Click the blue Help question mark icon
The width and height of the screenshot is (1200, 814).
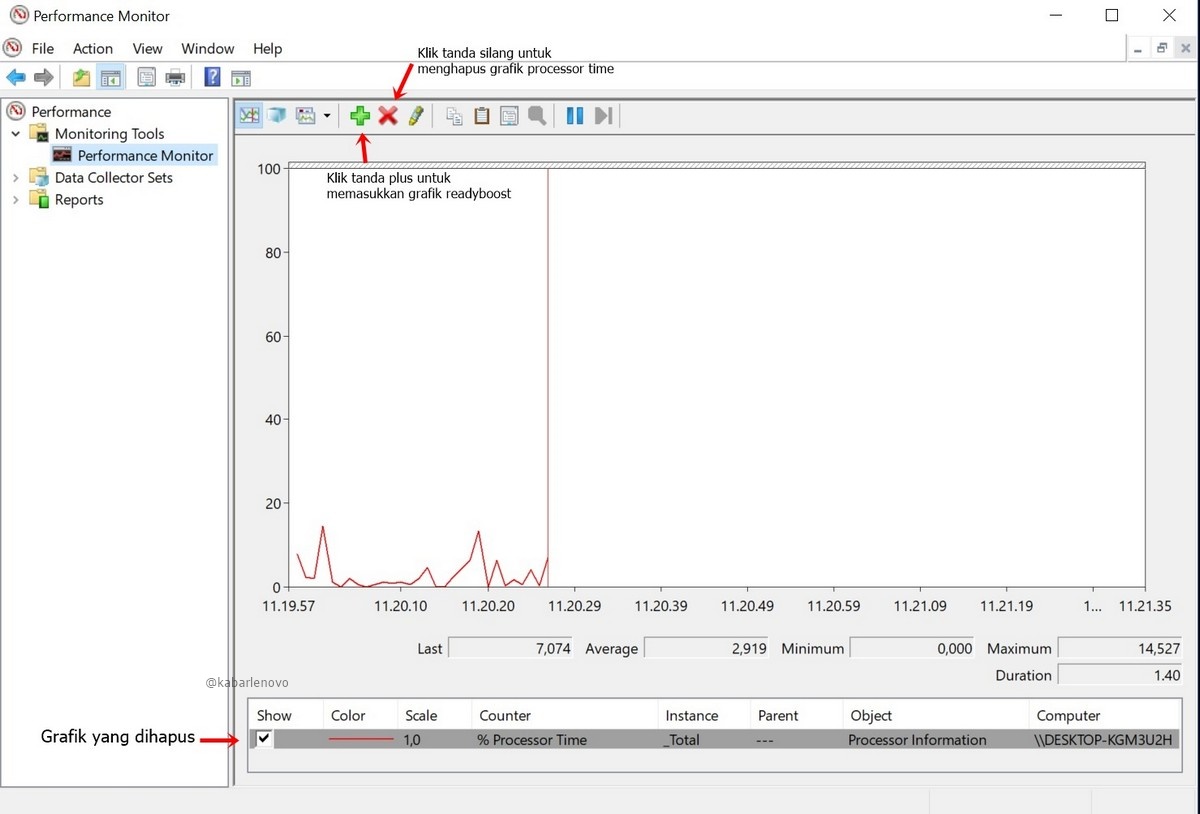point(212,78)
